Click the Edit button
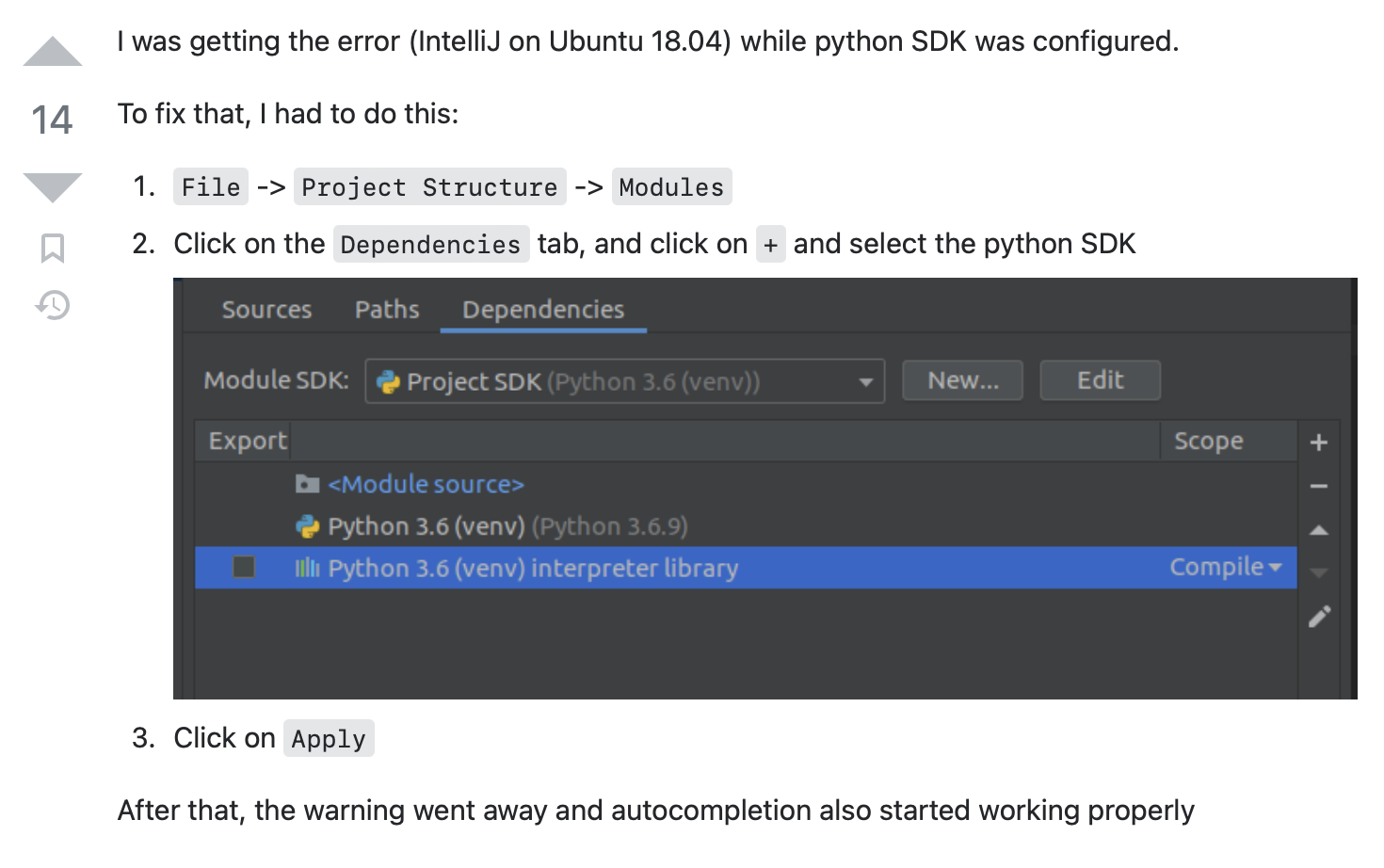The width and height of the screenshot is (1384, 868). coord(1100,380)
